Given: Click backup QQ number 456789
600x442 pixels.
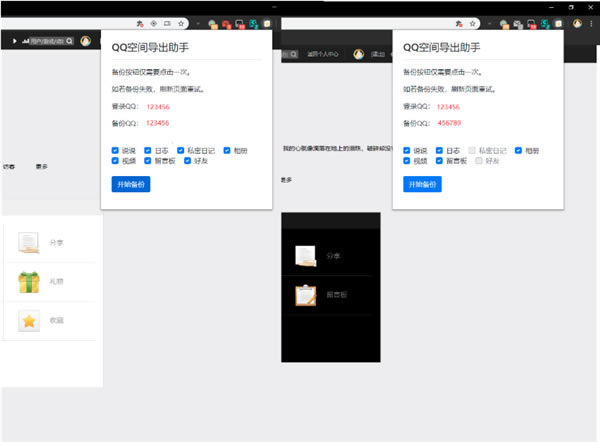Looking at the screenshot, I should pyautogui.click(x=449, y=123).
